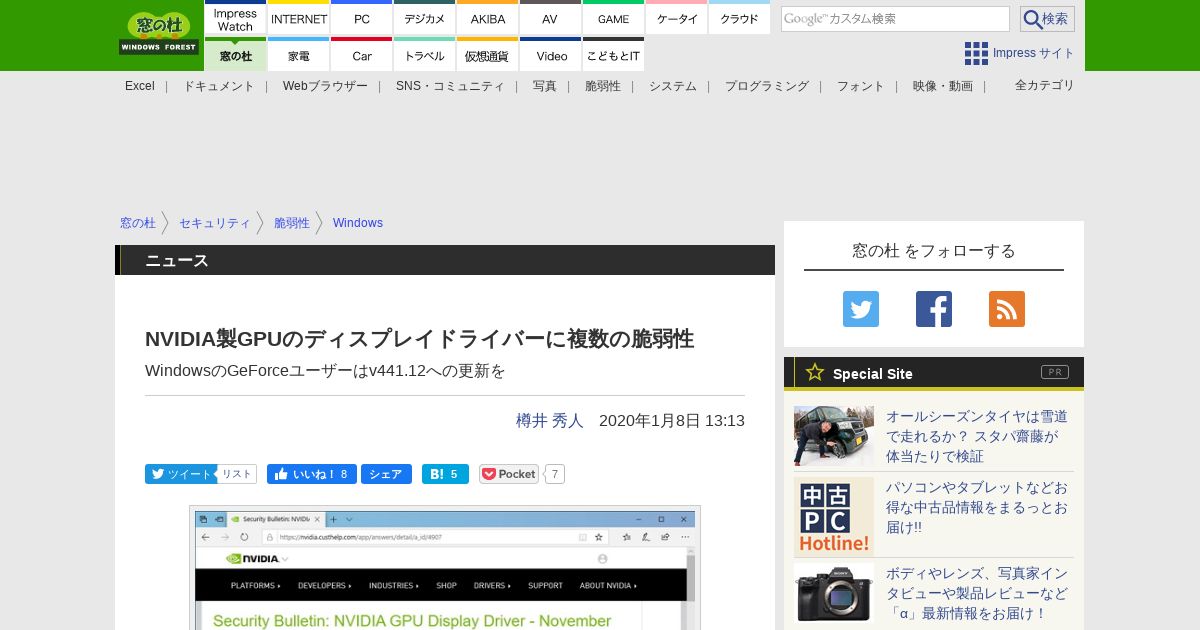Go to the SNS・コミュニティ category
The width and height of the screenshot is (1200, 630).
pyautogui.click(x=450, y=86)
